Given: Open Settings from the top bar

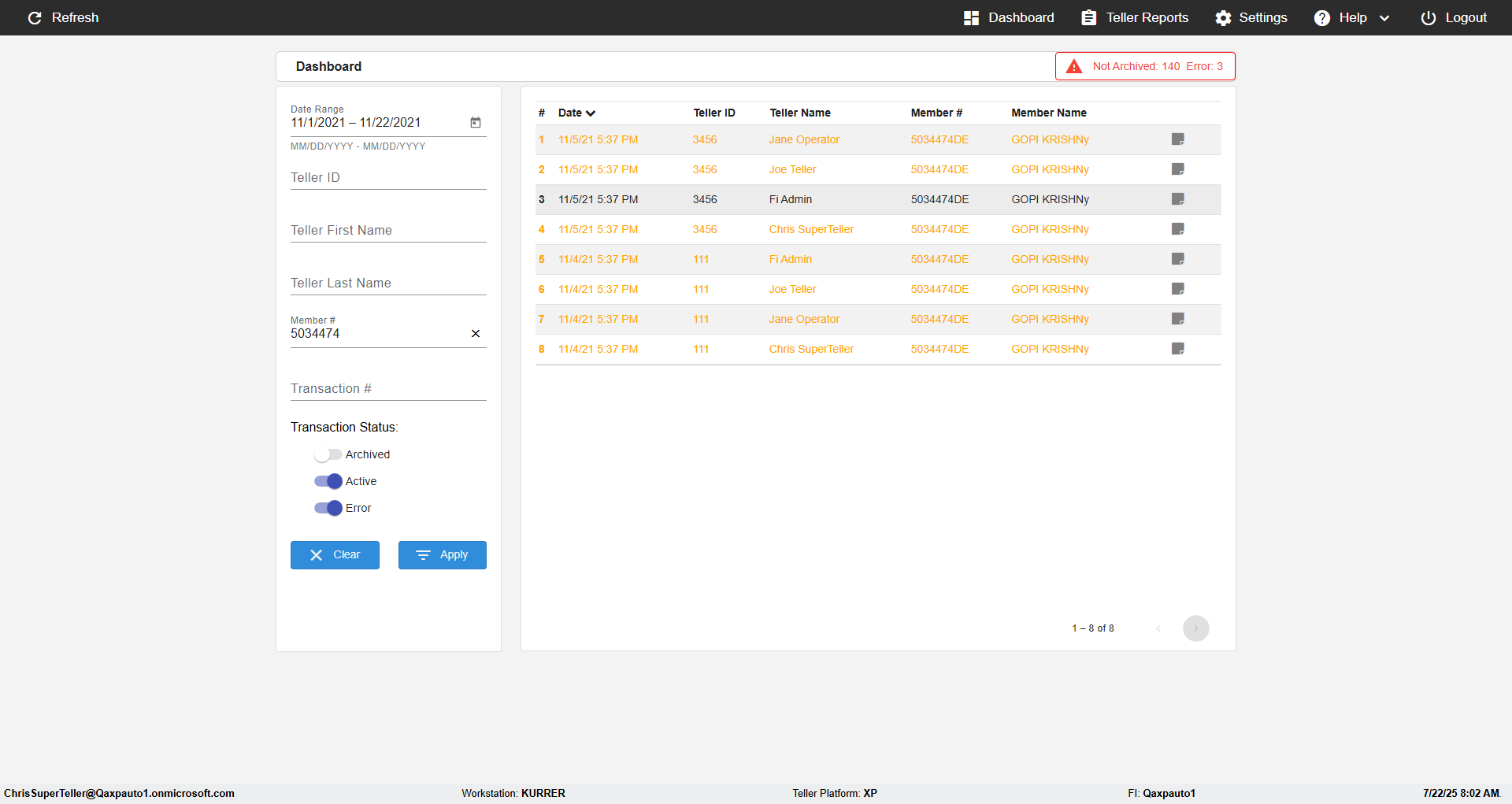Looking at the screenshot, I should pyautogui.click(x=1251, y=17).
